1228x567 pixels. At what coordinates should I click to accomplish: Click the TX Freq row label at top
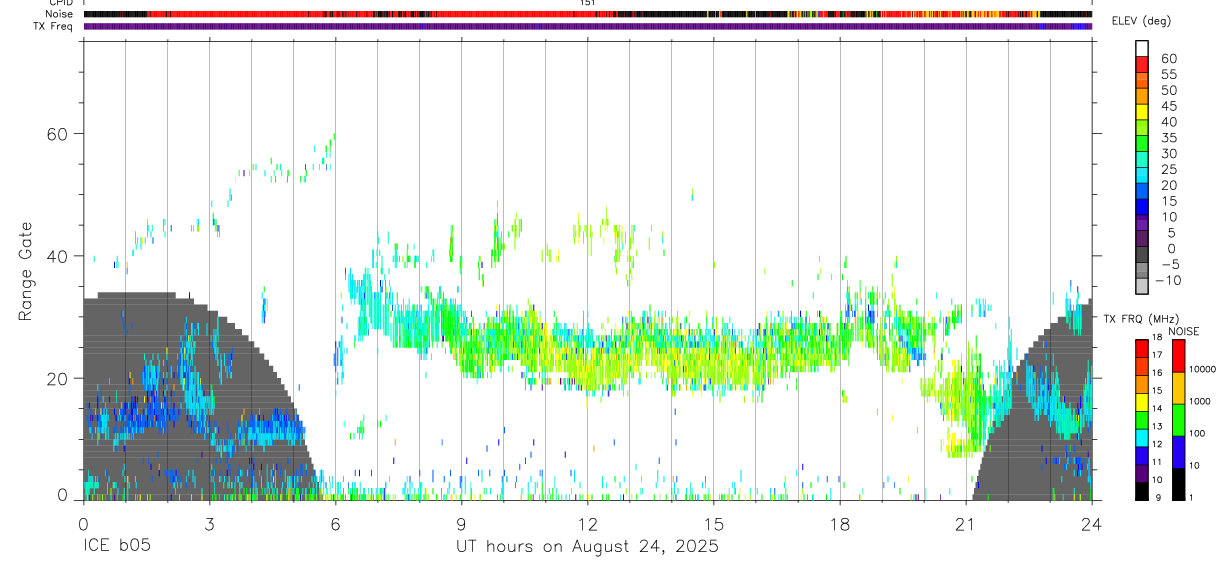pos(53,26)
